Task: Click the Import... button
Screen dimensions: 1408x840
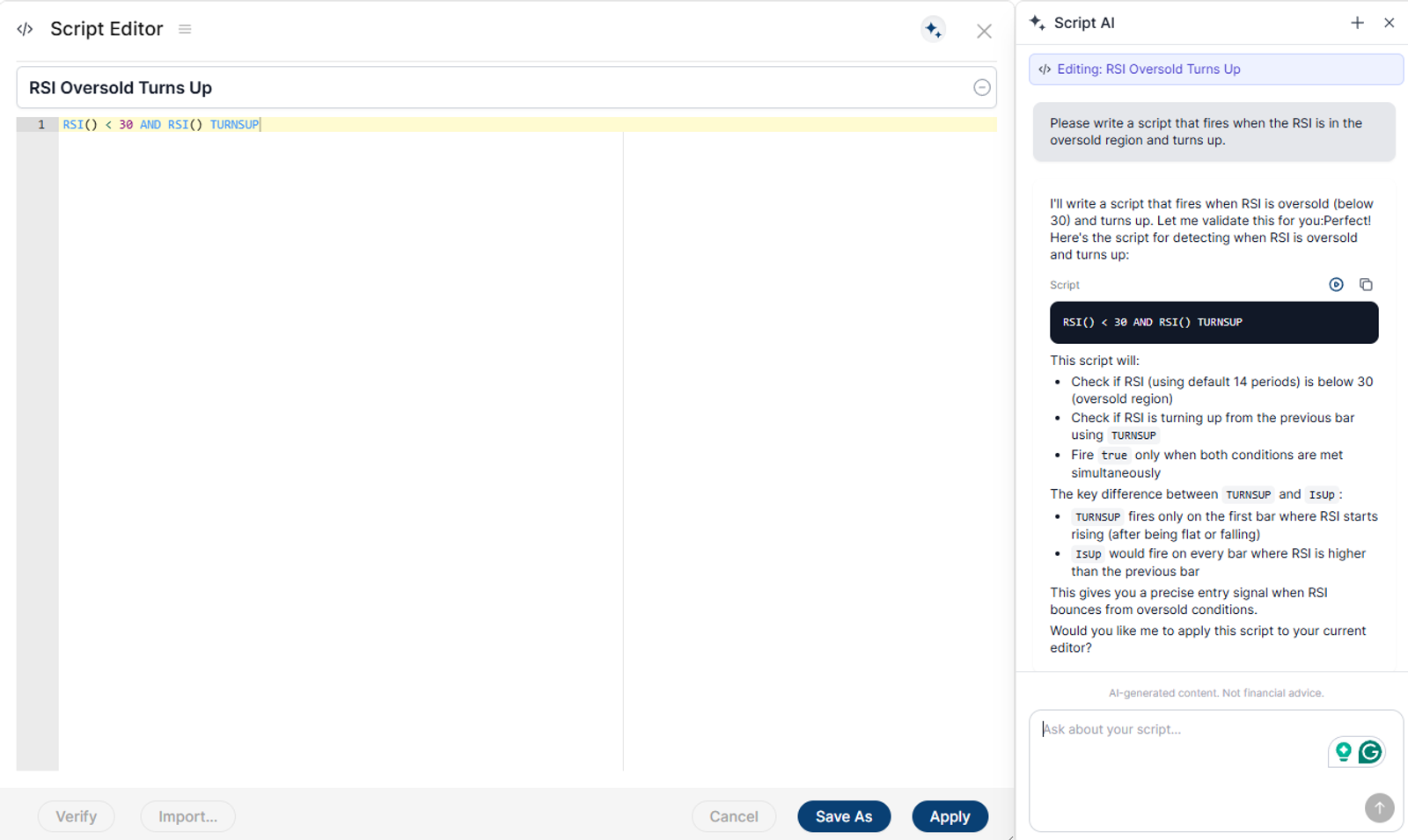Action: [x=187, y=816]
